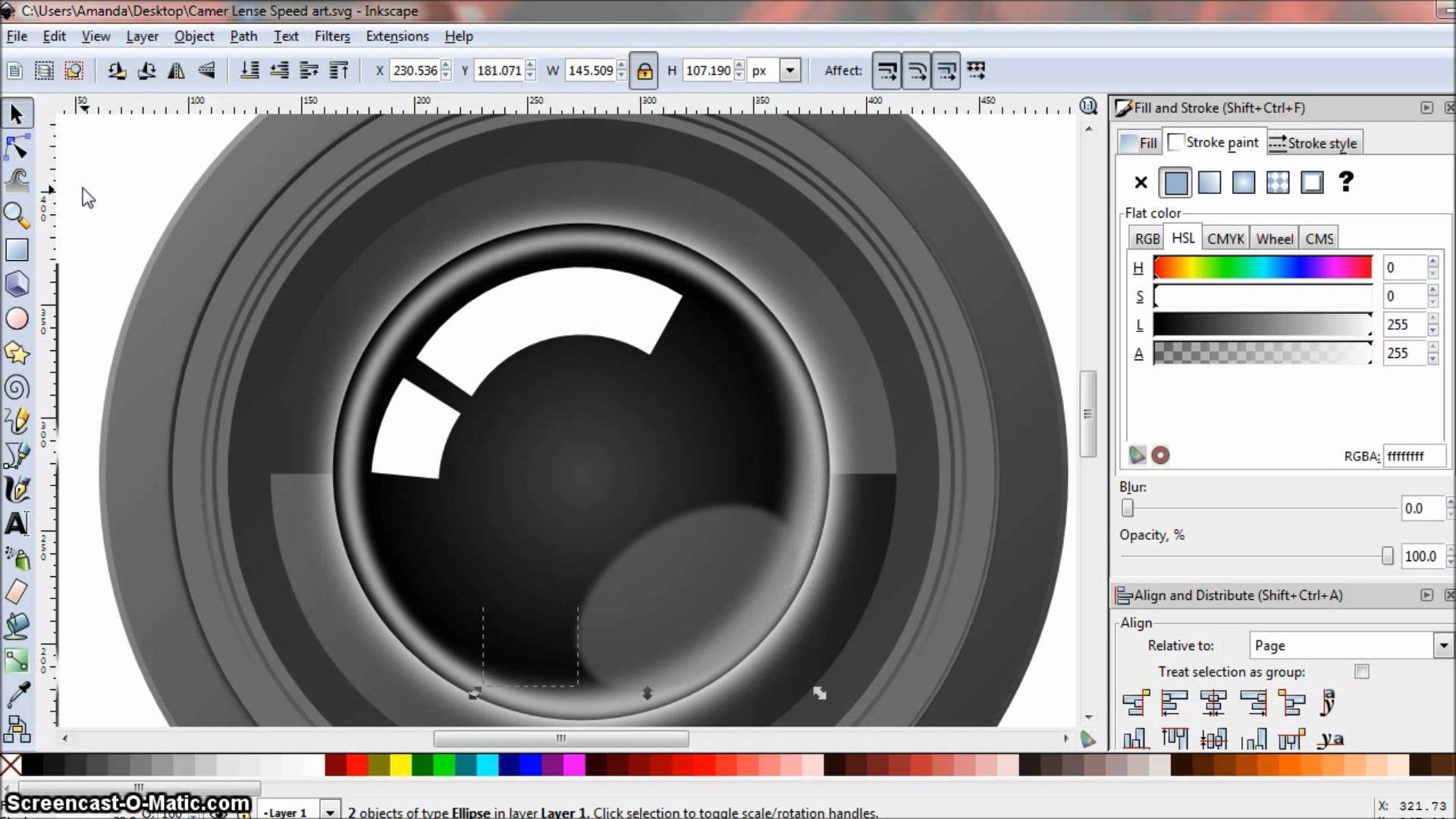The height and width of the screenshot is (819, 1456).
Task: Select the Ellipse tool
Action: pyautogui.click(x=17, y=318)
